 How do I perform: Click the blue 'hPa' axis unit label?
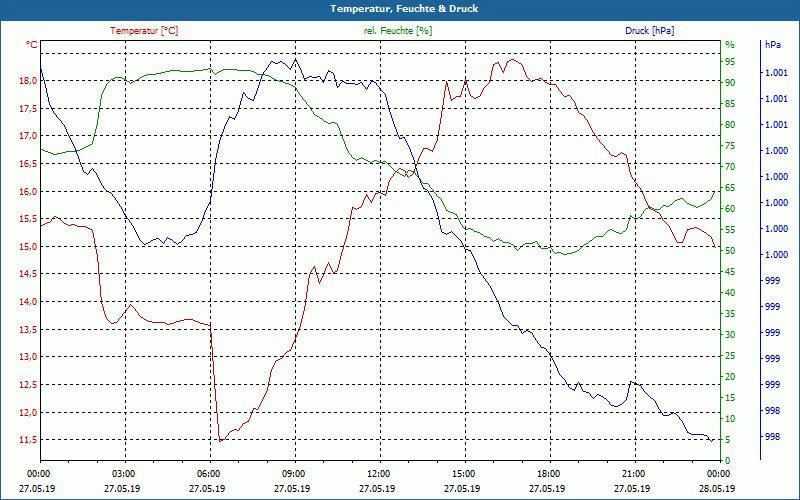[772, 45]
